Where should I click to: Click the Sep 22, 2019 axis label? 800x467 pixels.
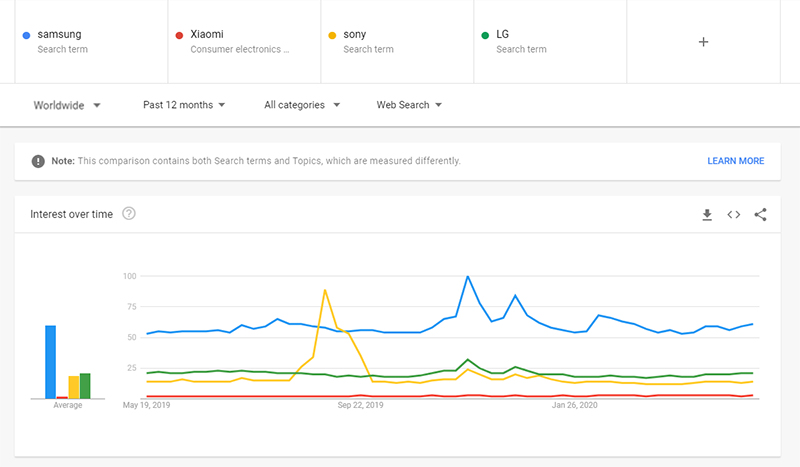pyautogui.click(x=360, y=405)
